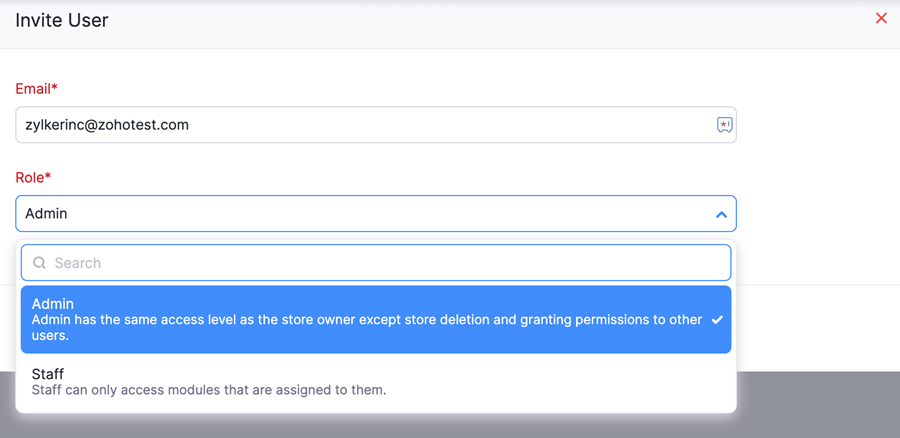
Task: Close the Invite User dialog
Action: click(881, 18)
